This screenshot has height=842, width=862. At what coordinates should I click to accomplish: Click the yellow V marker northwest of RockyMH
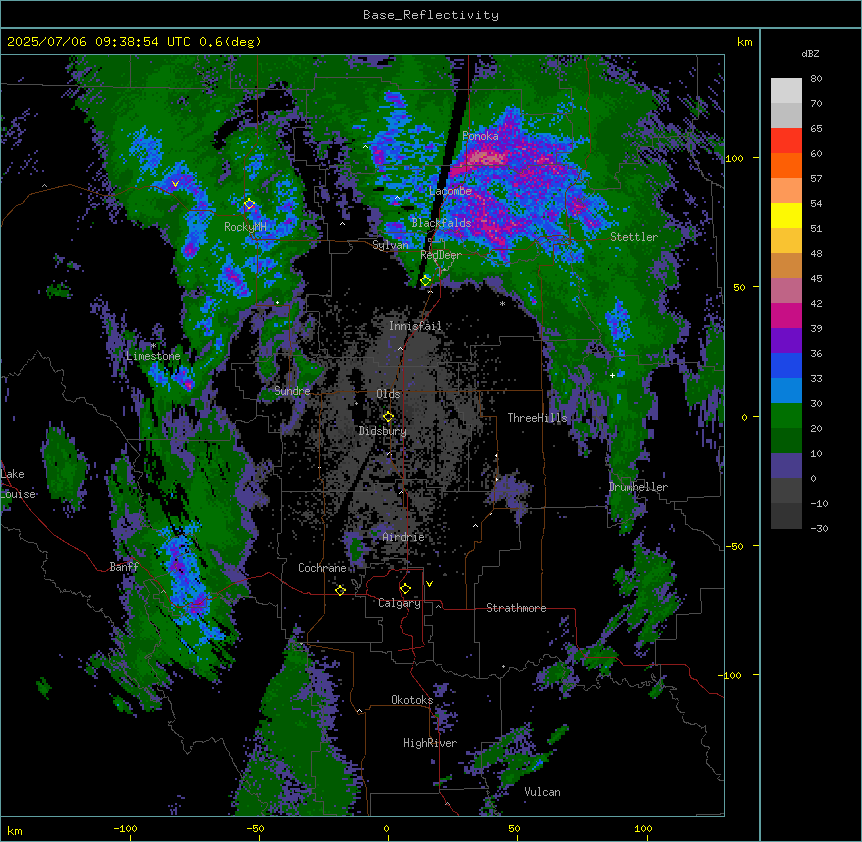175,184
